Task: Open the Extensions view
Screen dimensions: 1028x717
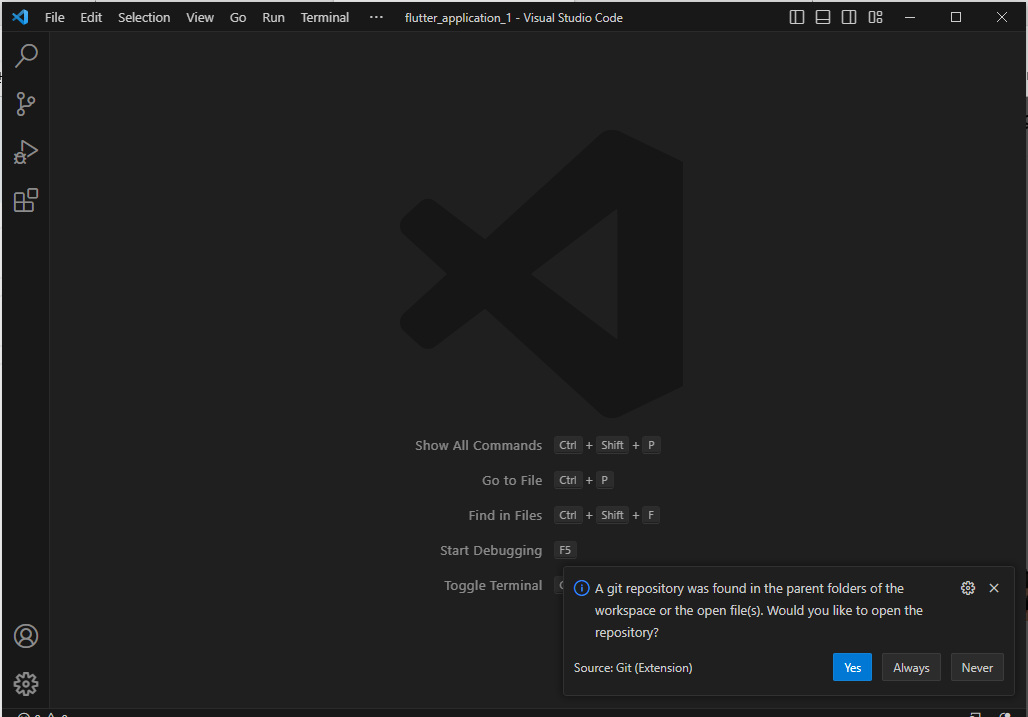Action: tap(26, 200)
